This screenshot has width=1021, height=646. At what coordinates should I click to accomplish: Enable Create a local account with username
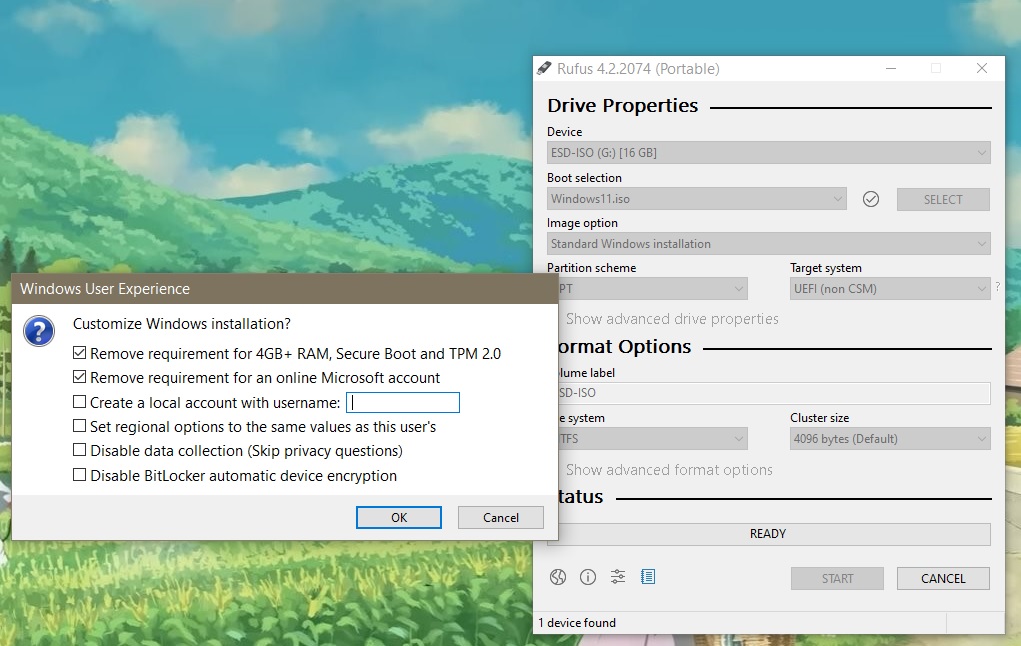pyautogui.click(x=79, y=402)
